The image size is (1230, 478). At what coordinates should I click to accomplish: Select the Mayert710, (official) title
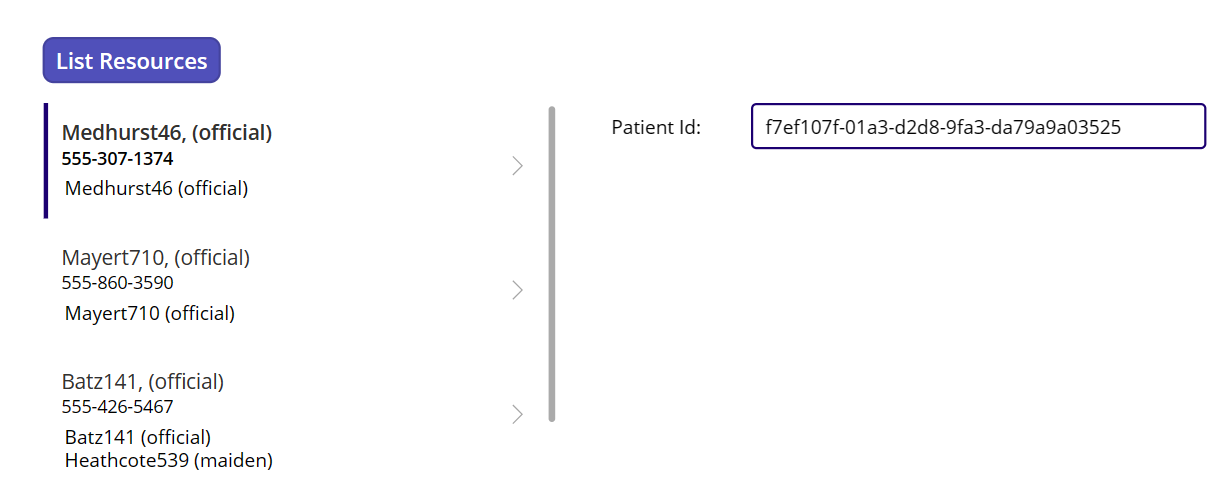[156, 258]
